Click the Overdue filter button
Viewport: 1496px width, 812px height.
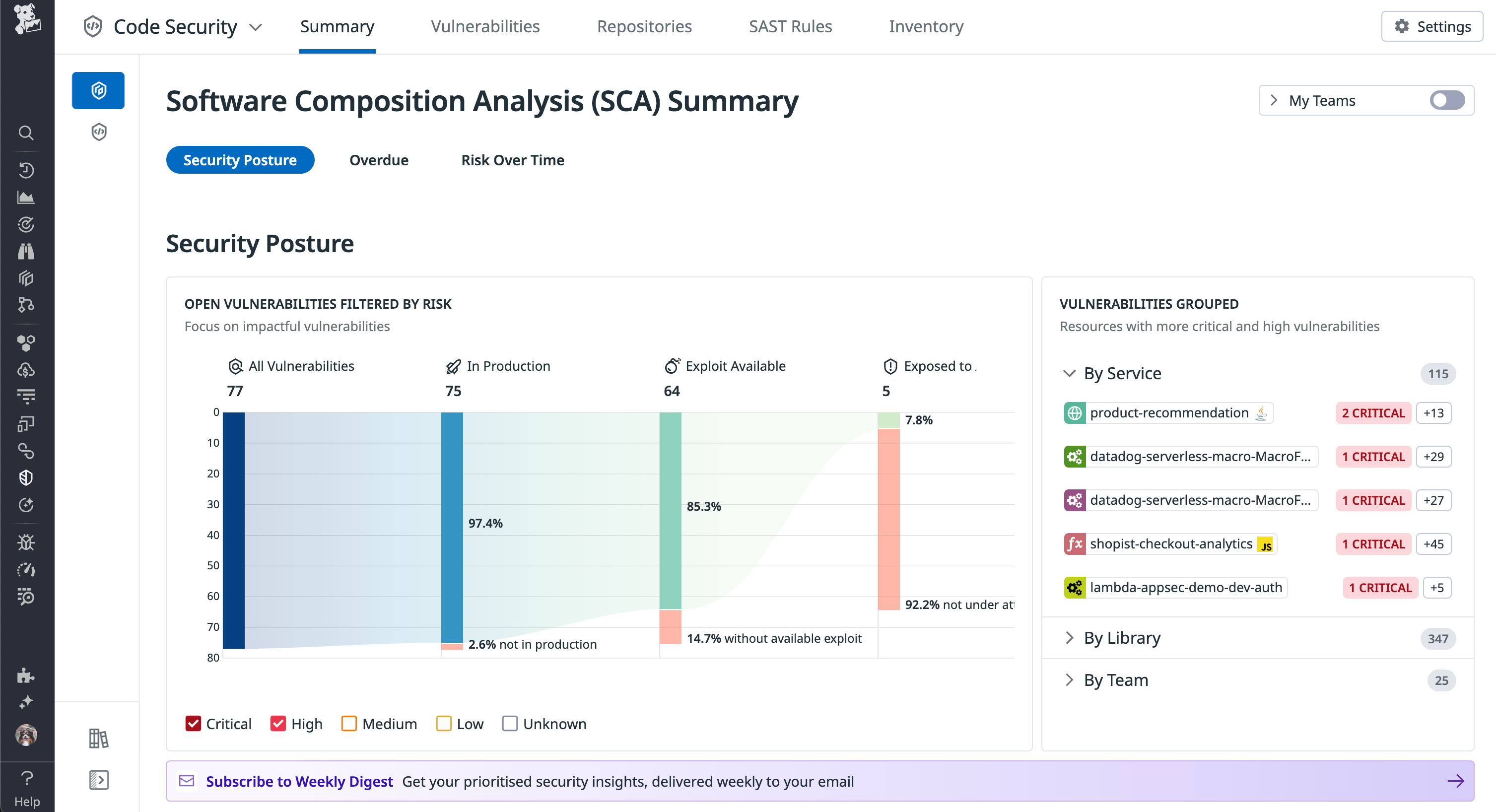379,160
